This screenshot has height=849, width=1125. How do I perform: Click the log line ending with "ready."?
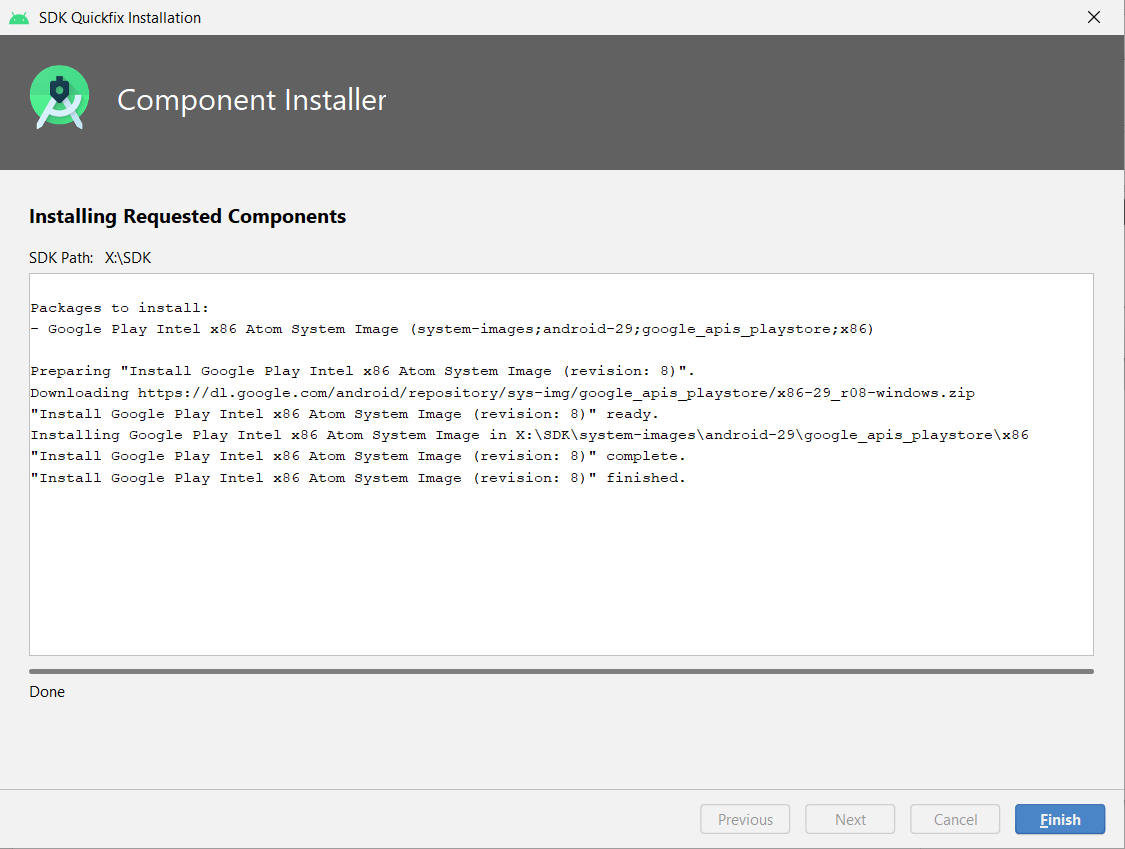coord(345,414)
